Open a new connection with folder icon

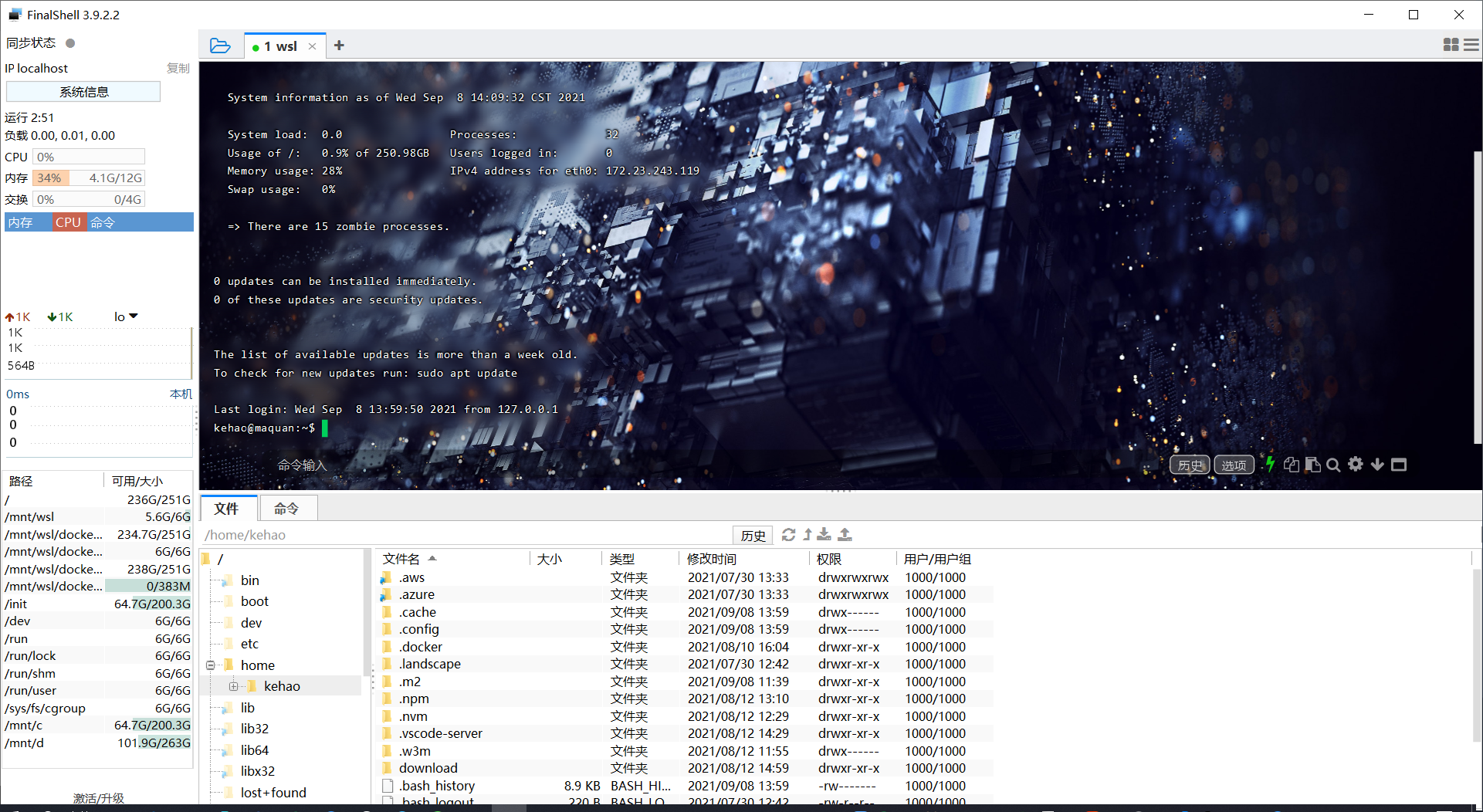[221, 46]
